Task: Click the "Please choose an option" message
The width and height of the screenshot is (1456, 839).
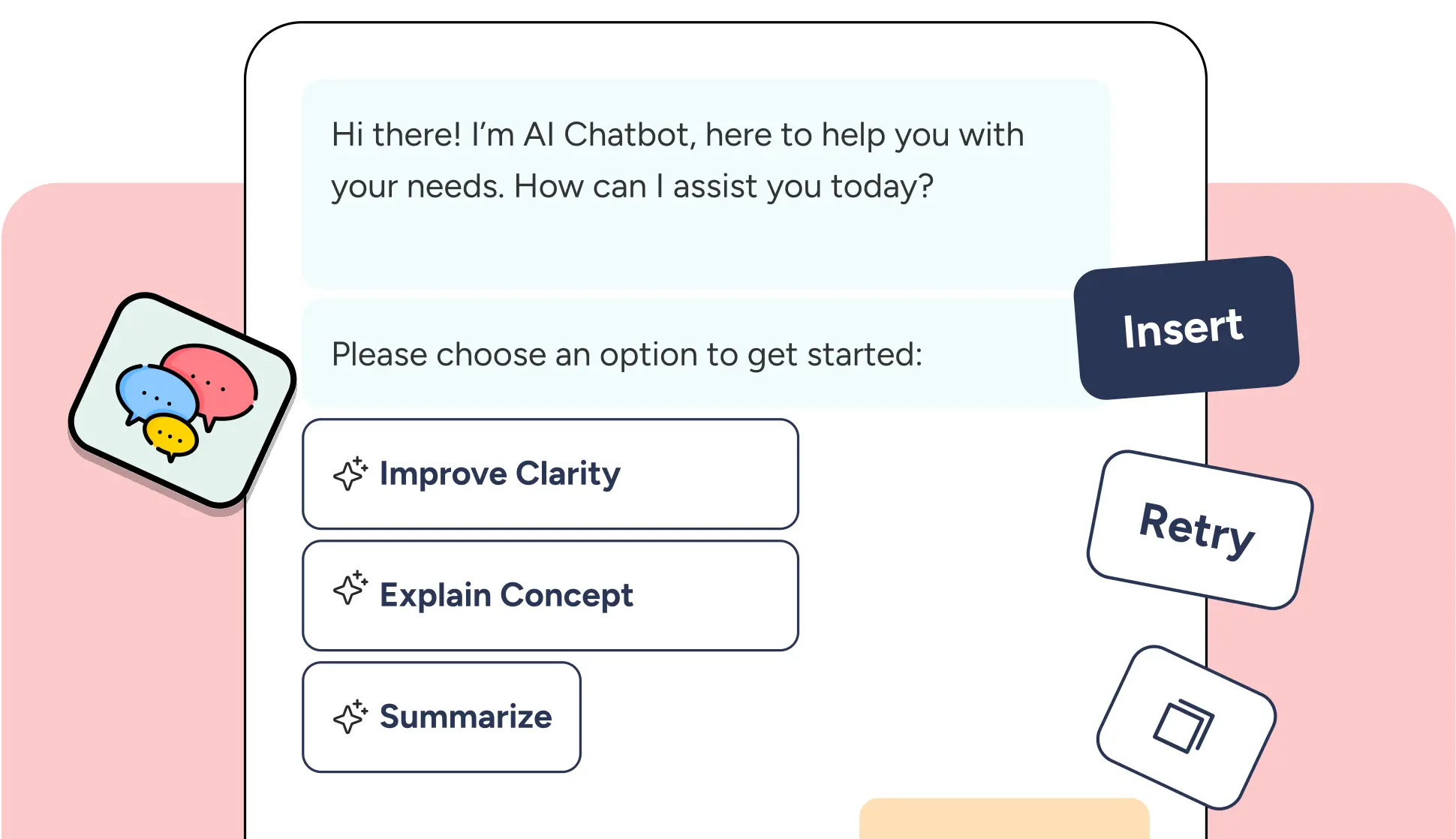Action: point(627,354)
